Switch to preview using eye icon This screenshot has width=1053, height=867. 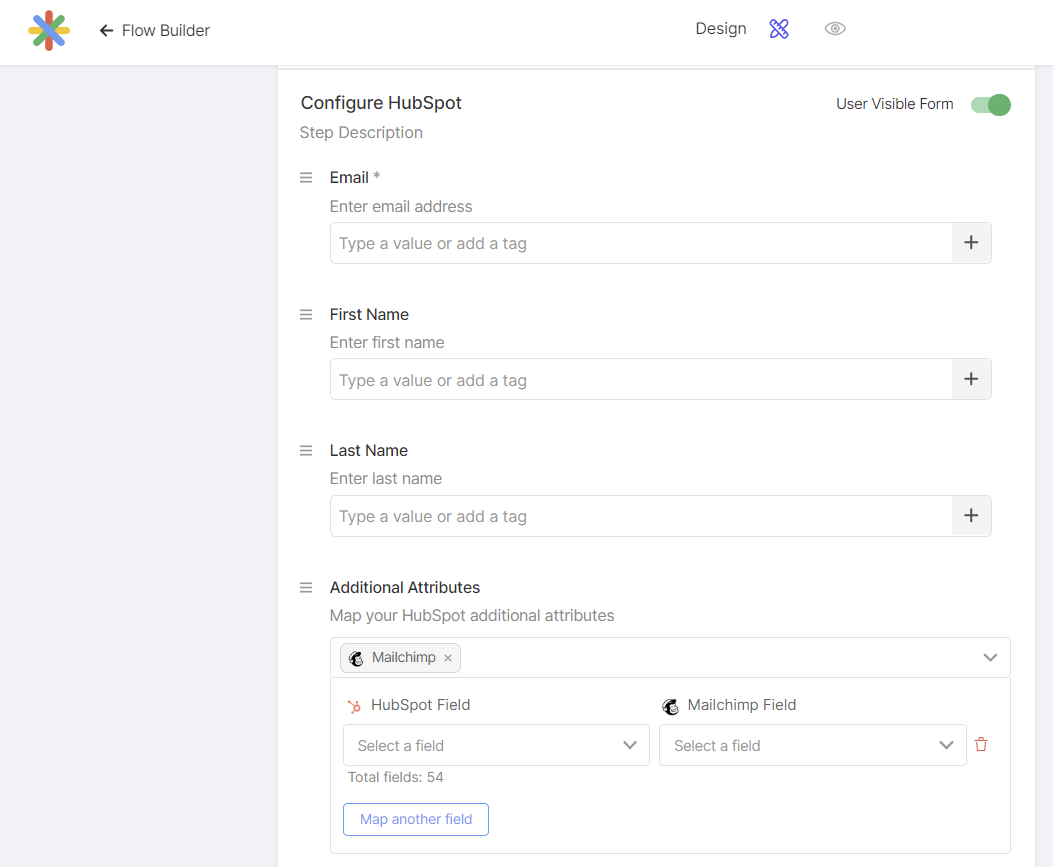835,29
